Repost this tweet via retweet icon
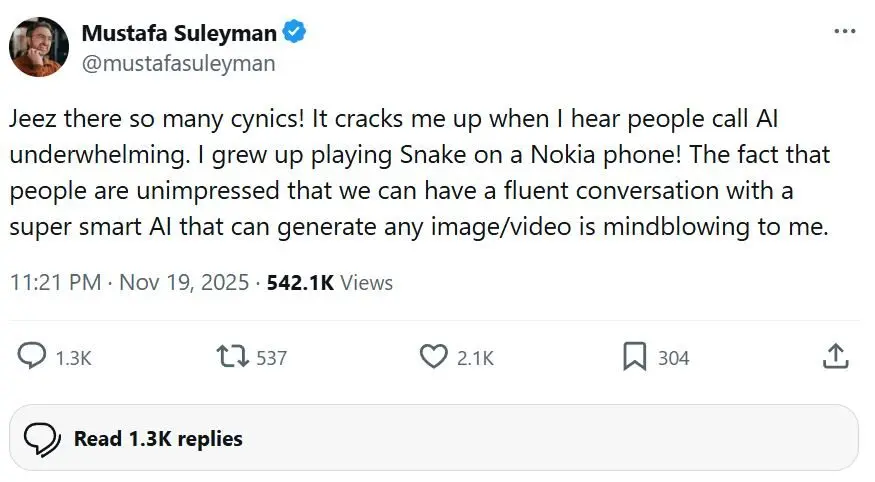 point(231,357)
